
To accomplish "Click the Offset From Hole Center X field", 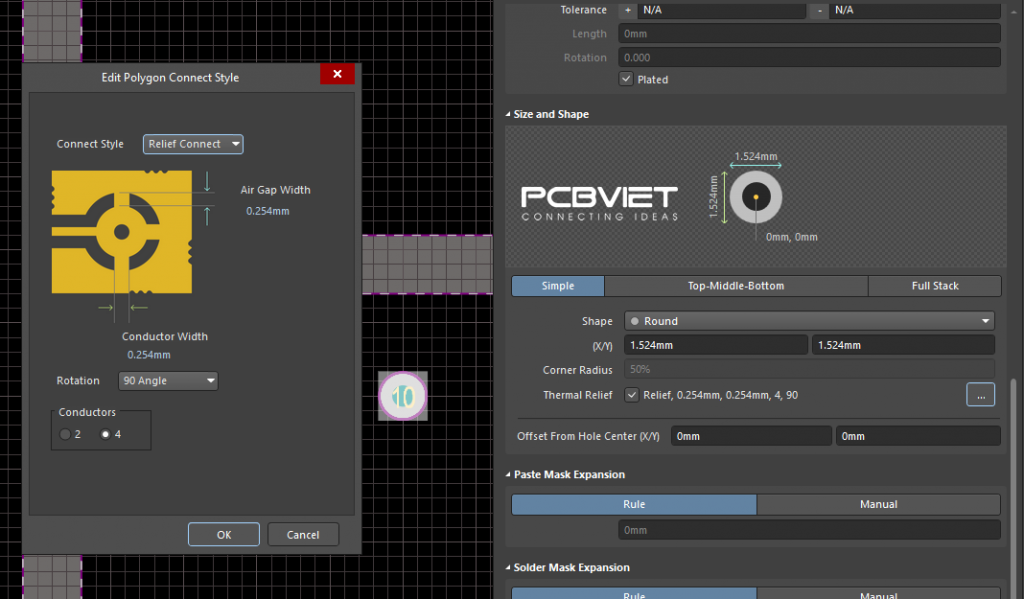I will pos(750,436).
